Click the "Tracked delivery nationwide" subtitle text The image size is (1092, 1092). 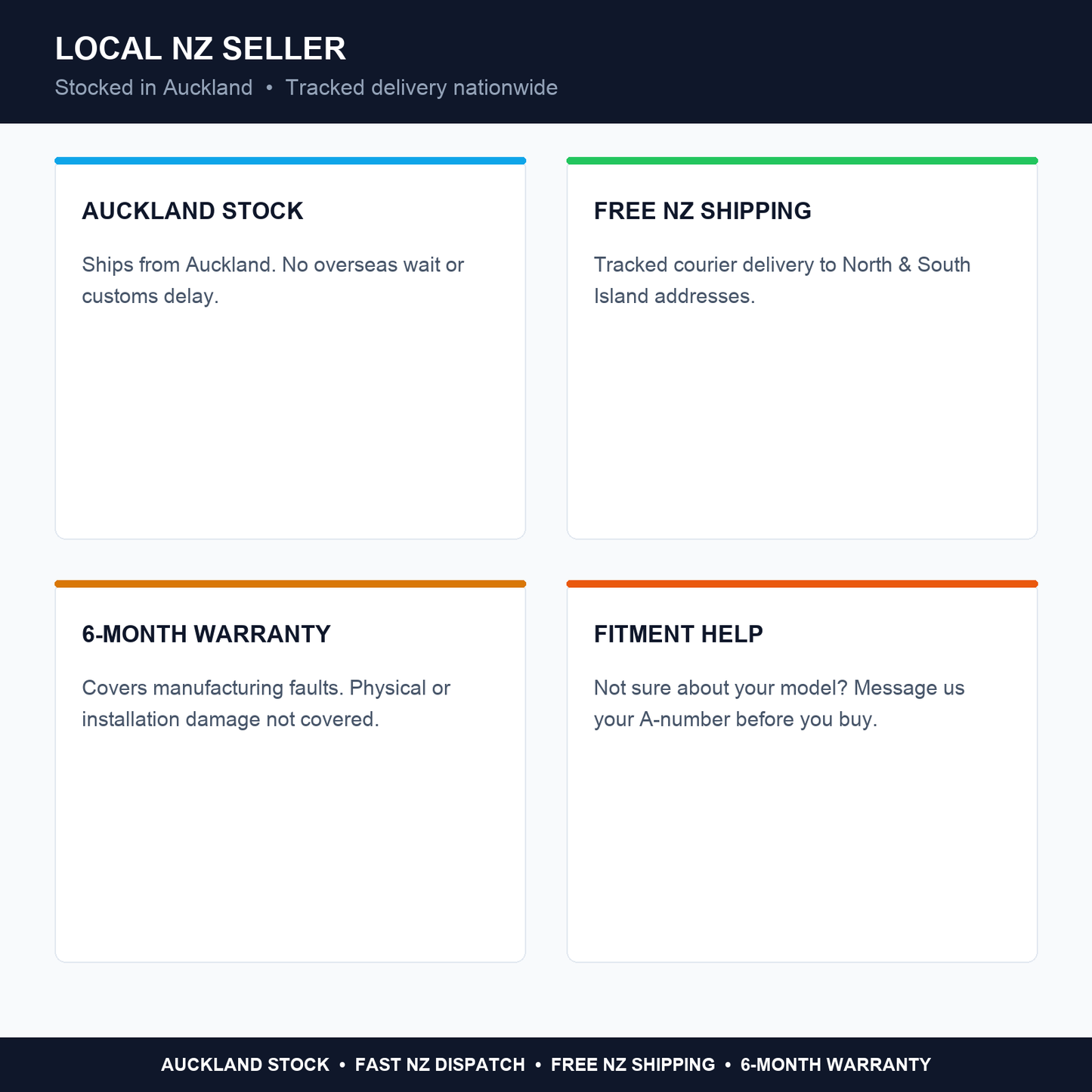pyautogui.click(x=422, y=88)
